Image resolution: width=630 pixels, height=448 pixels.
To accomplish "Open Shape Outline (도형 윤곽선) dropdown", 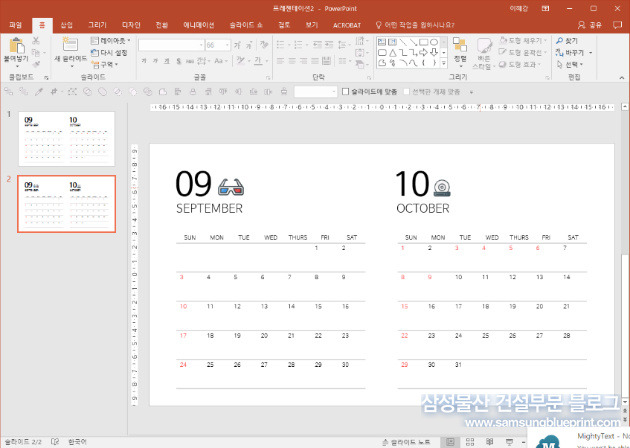I will coord(523,53).
